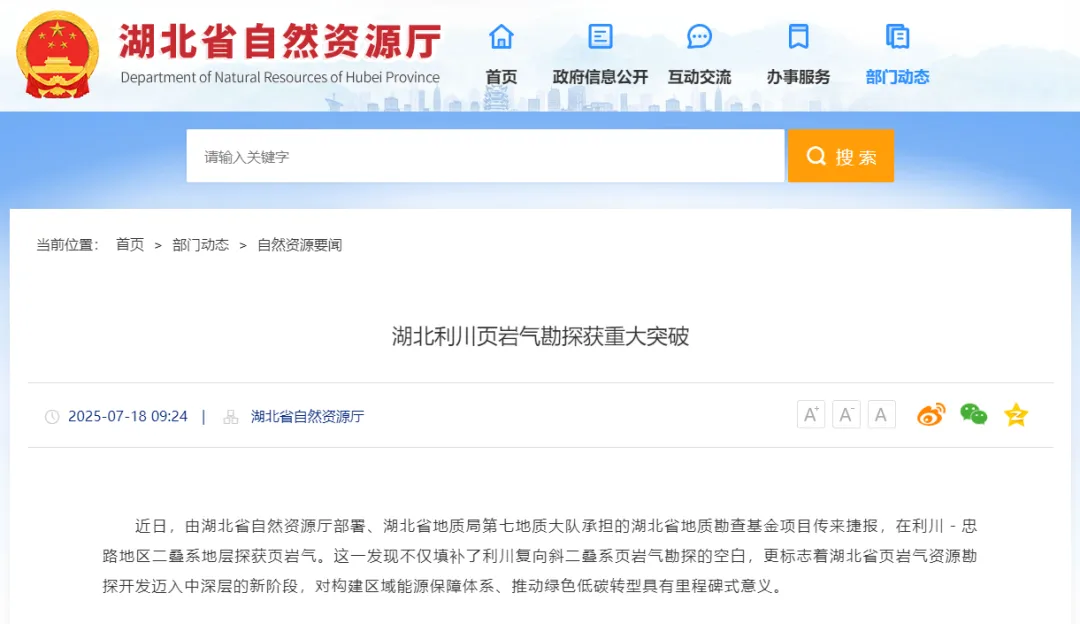
Task: Open the 互动交流 chat bubble icon
Action: [x=698, y=36]
